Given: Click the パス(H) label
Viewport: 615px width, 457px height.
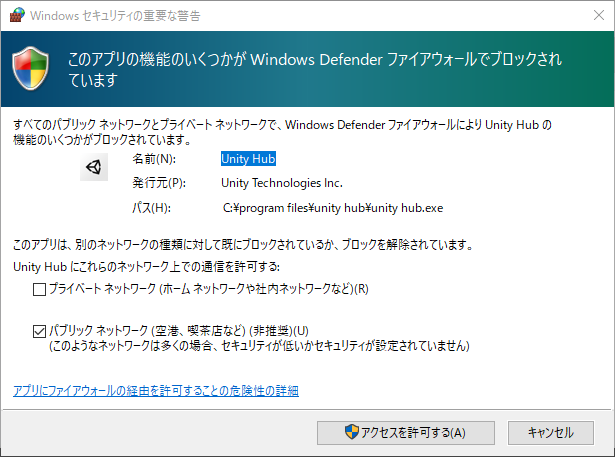Looking at the screenshot, I should tap(152, 208).
